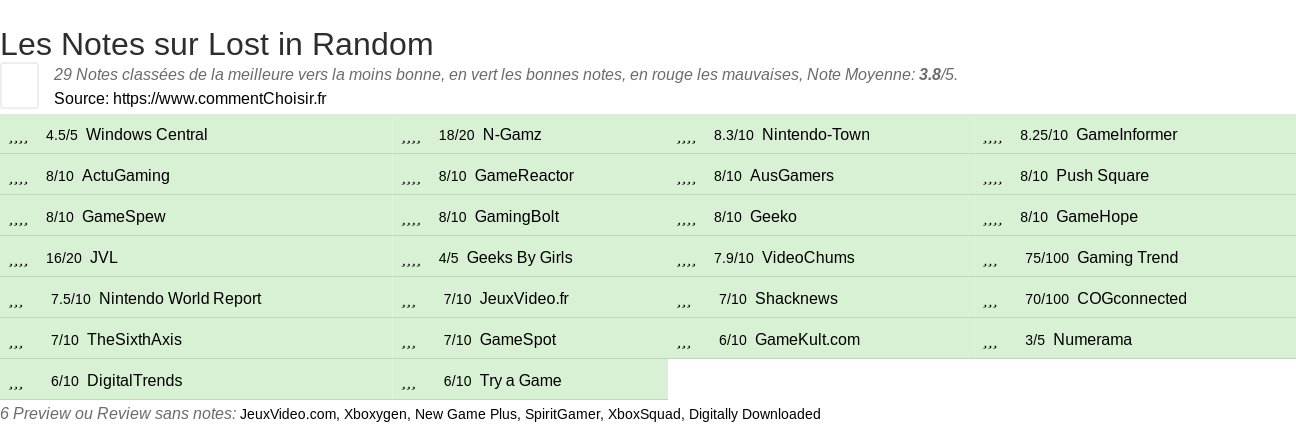Open the Digitally Downloaded review link
The image size is (1296, 425).
pyautogui.click(x=755, y=414)
